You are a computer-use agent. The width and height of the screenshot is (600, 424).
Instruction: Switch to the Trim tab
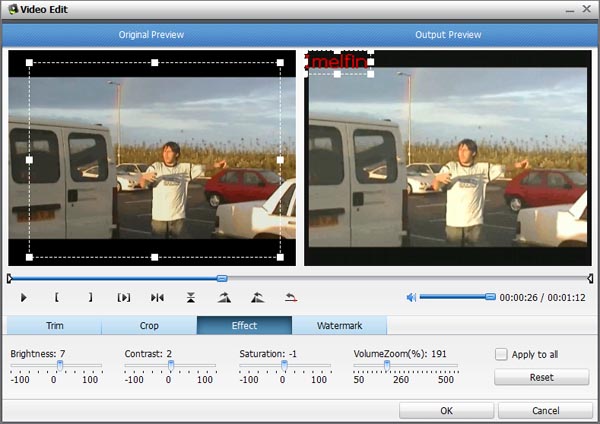point(54,326)
